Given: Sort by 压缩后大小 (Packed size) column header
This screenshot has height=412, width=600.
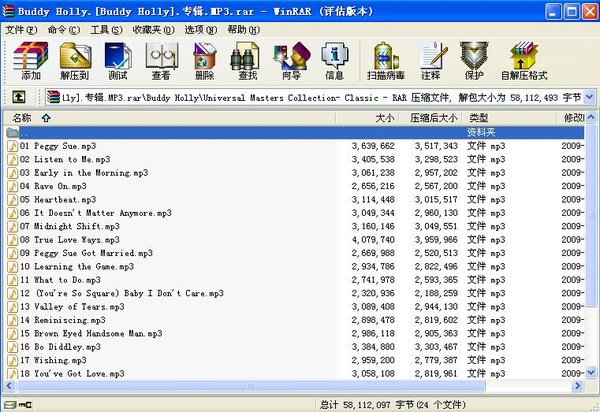Looking at the screenshot, I should point(431,118).
